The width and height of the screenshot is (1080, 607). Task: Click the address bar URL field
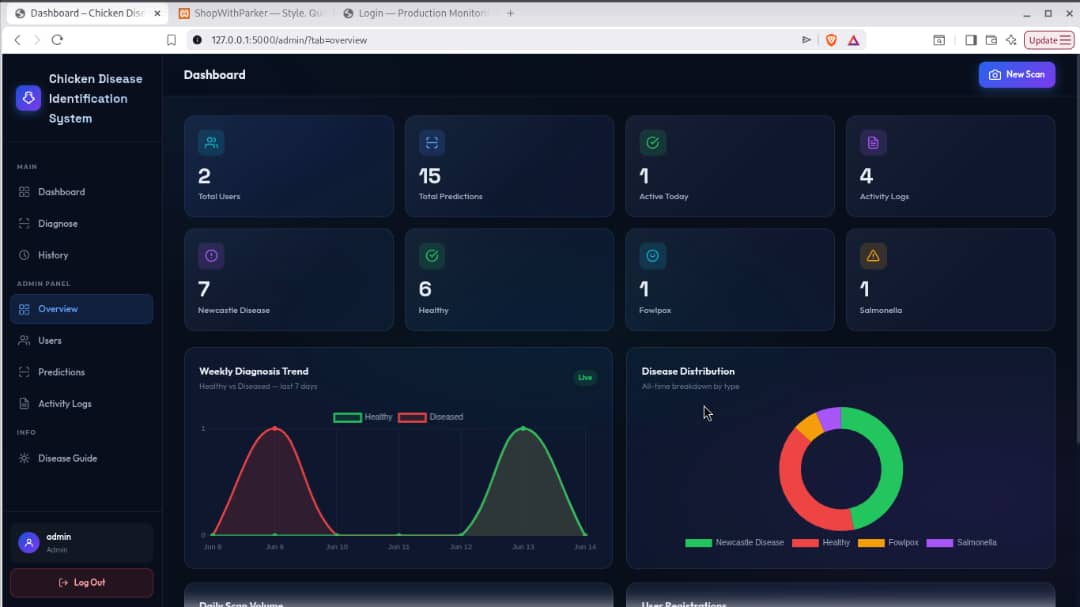496,40
